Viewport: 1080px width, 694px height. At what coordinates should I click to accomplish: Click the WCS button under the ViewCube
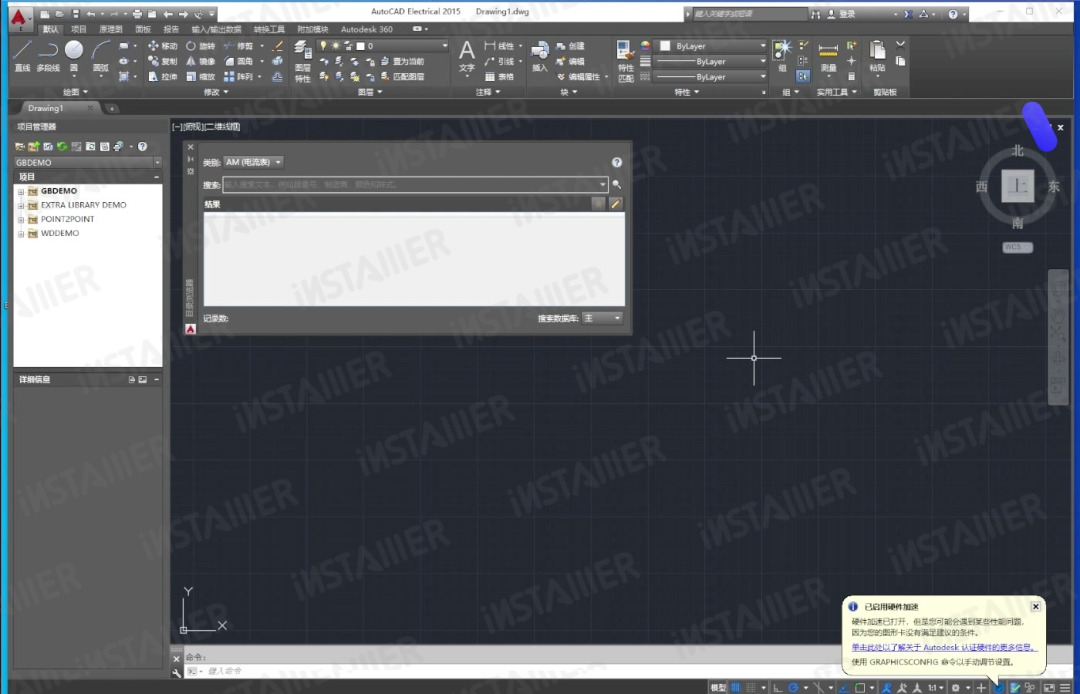click(x=1017, y=247)
